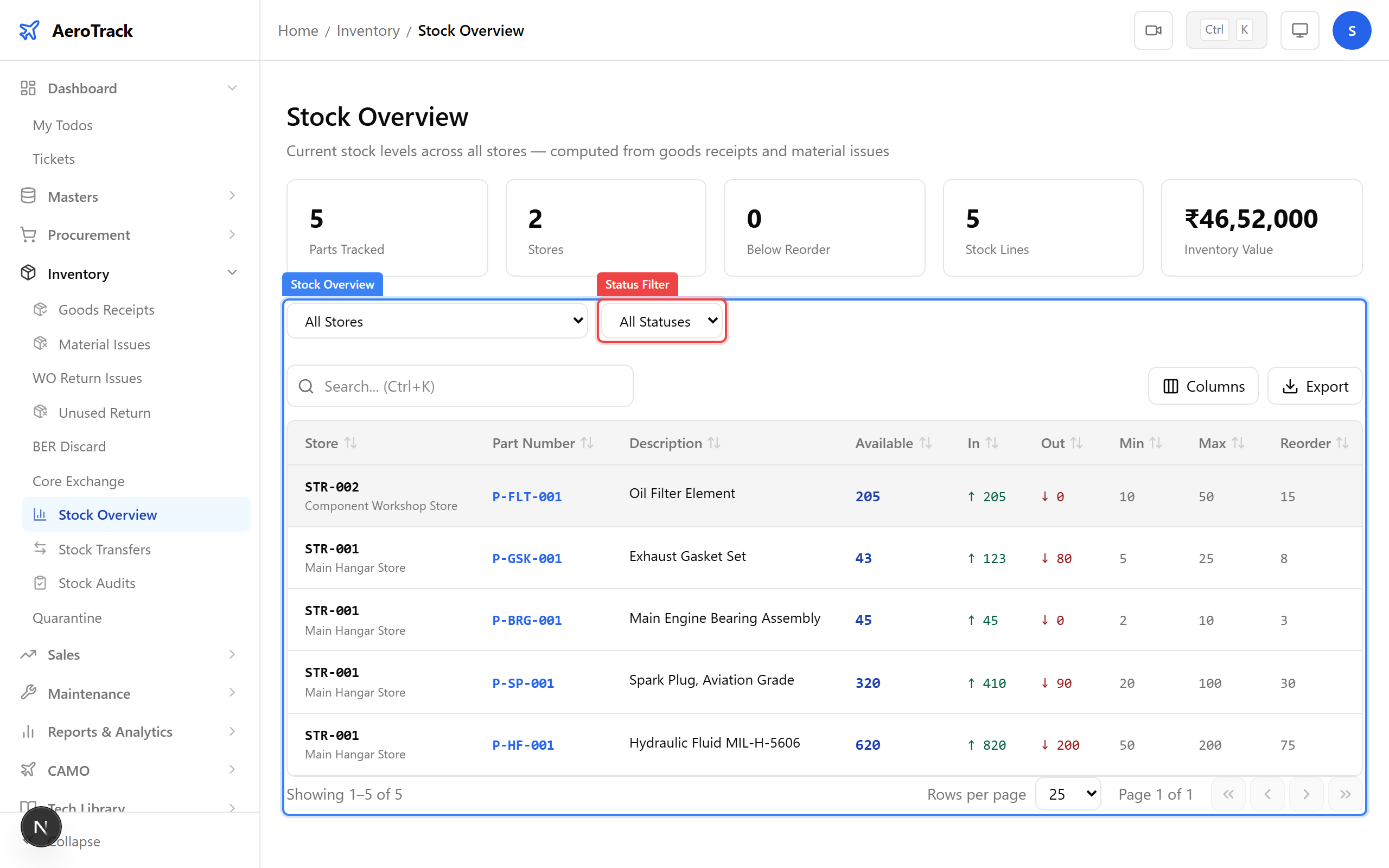Open the All Statuses filter dropdown

pyautogui.click(x=661, y=321)
